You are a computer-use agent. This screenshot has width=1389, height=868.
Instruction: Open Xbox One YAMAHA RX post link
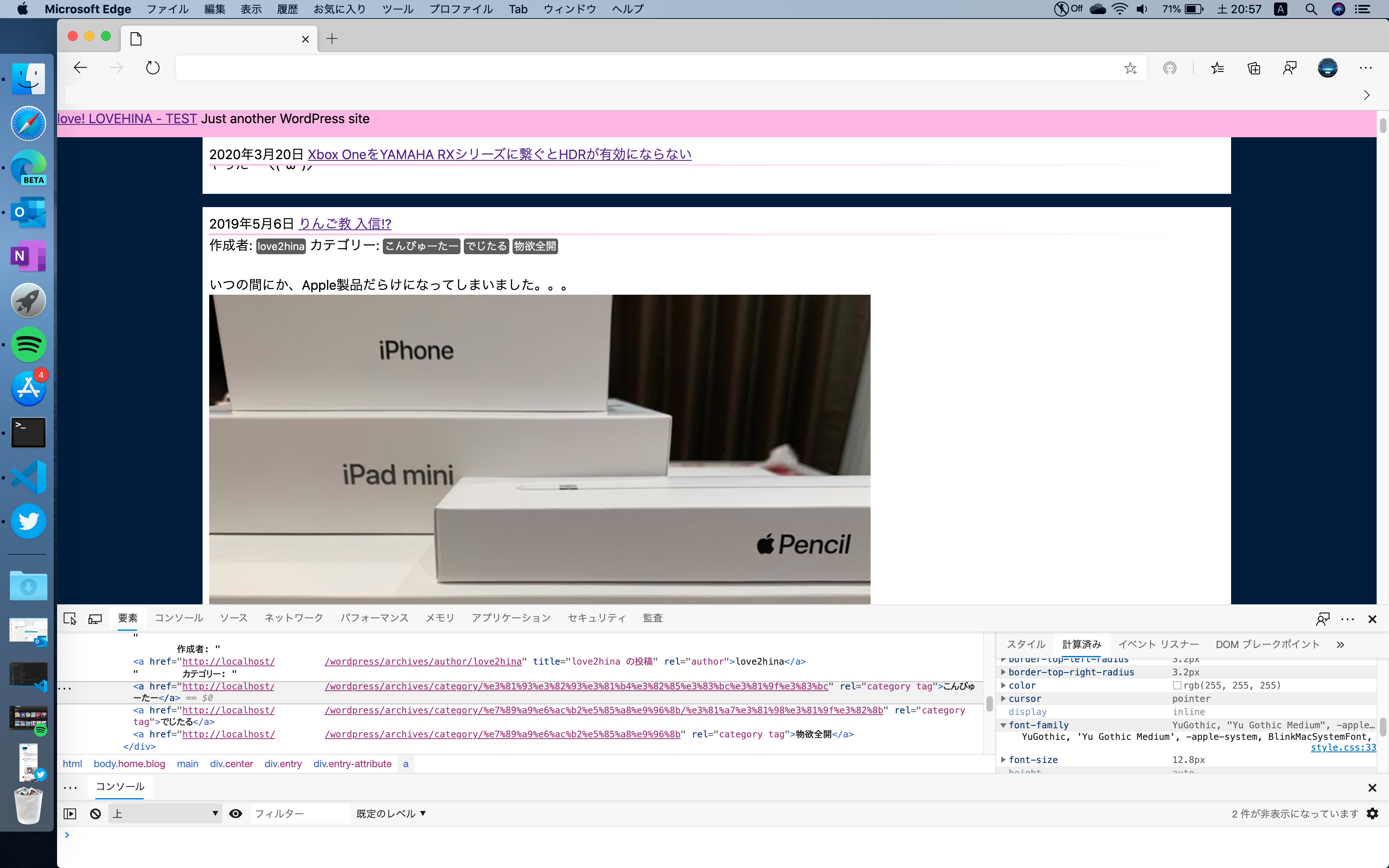tap(499, 155)
